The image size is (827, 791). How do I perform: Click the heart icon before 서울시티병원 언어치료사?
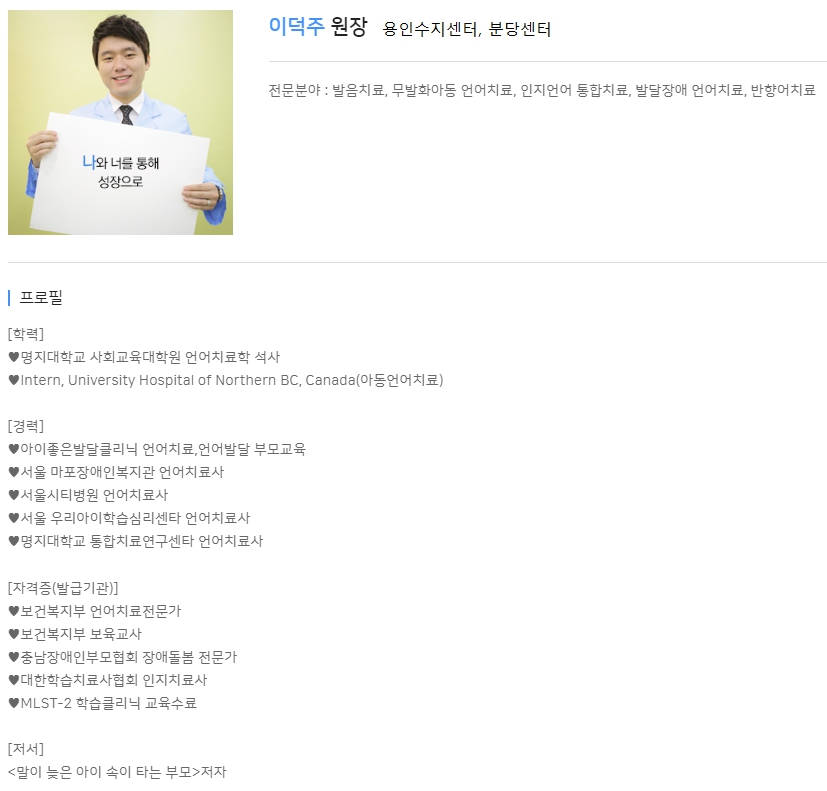click(x=14, y=495)
